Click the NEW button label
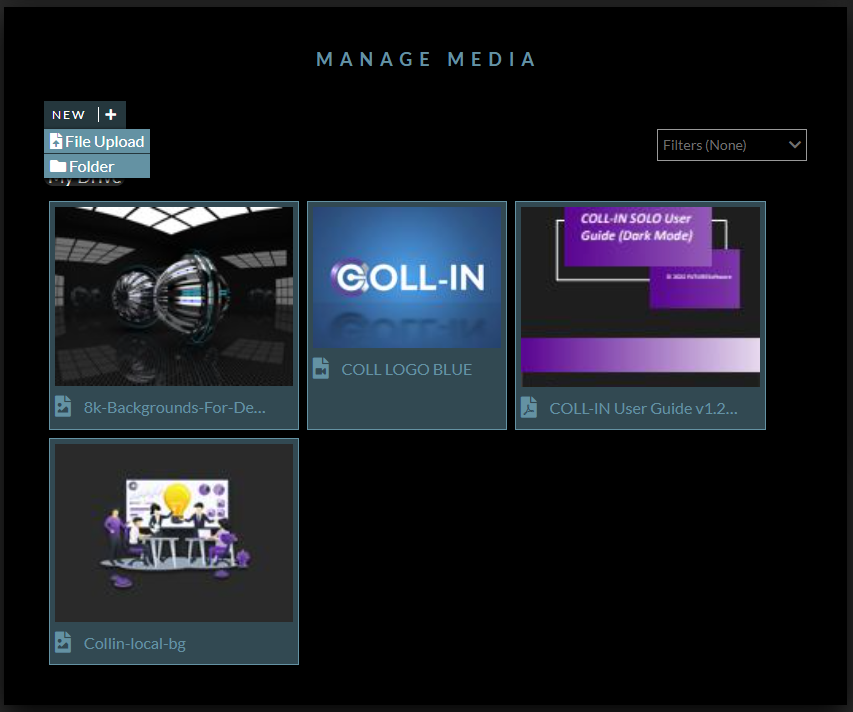Screen dimensions: 853x712 point(69,115)
